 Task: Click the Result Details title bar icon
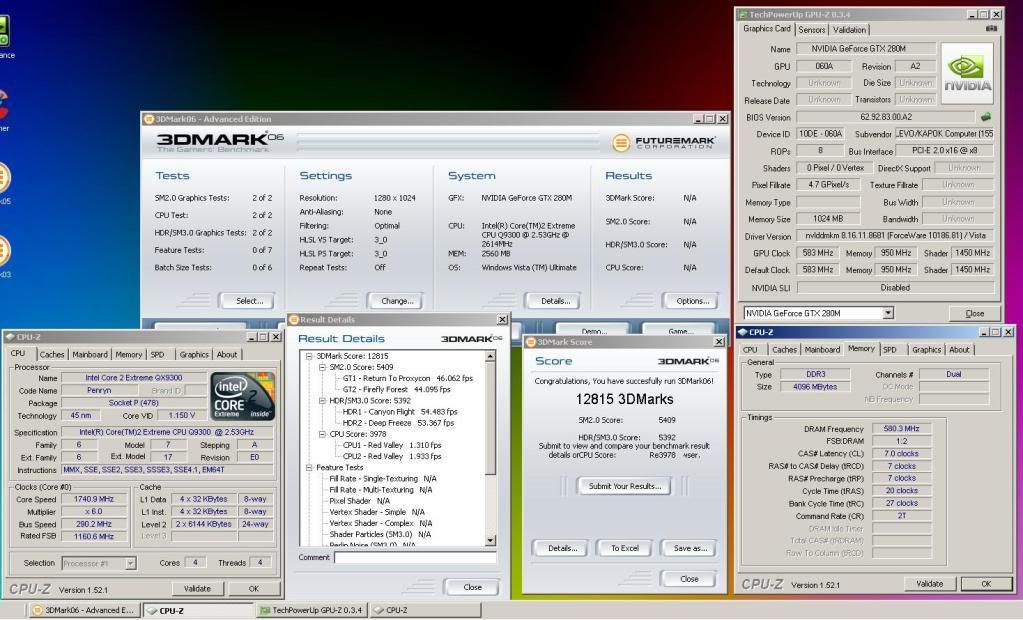pos(294,319)
